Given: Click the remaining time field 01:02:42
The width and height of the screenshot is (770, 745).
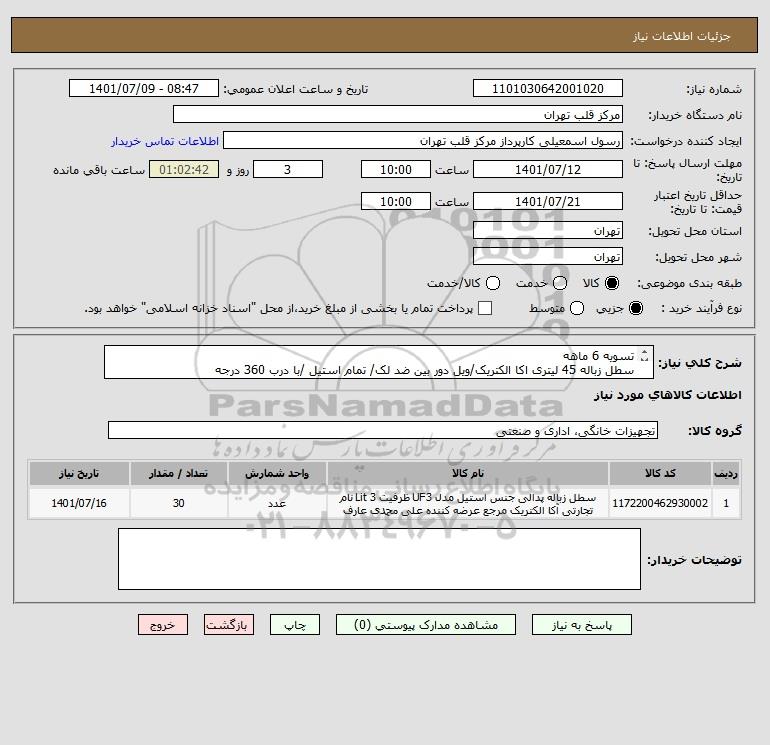Looking at the screenshot, I should [184, 169].
